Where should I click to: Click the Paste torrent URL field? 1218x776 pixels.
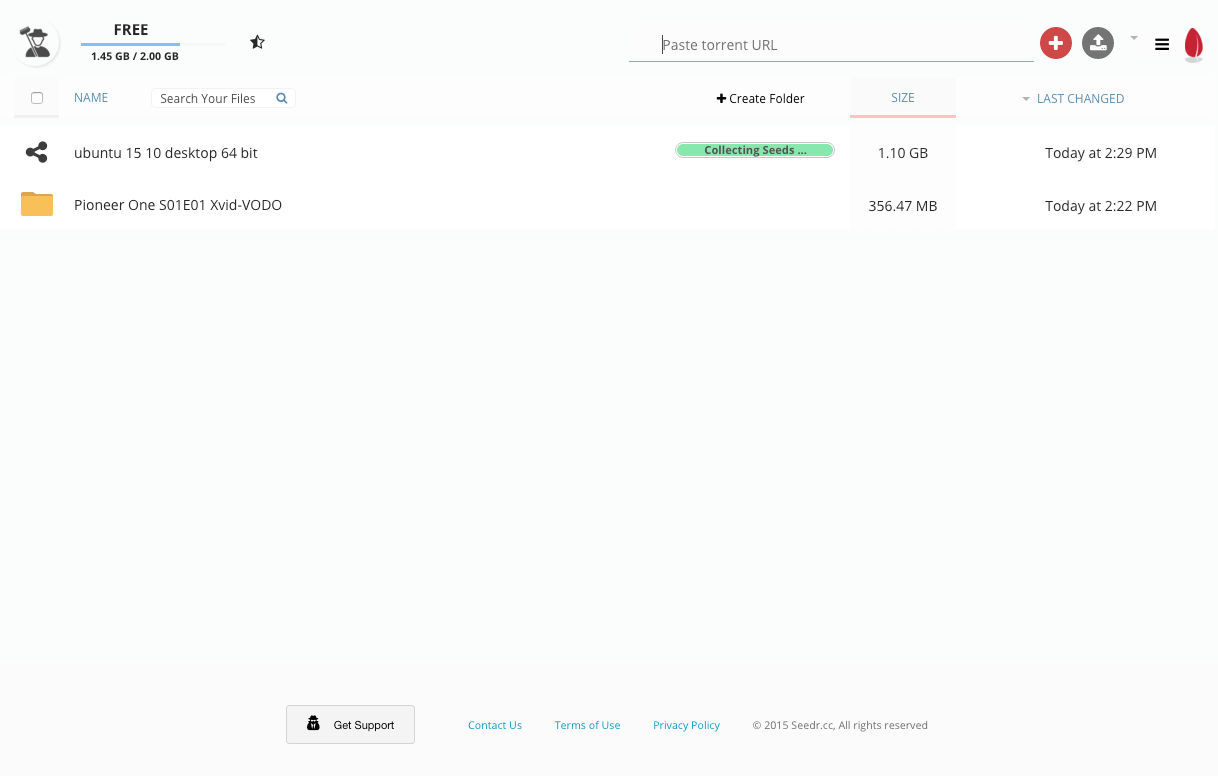tap(831, 45)
